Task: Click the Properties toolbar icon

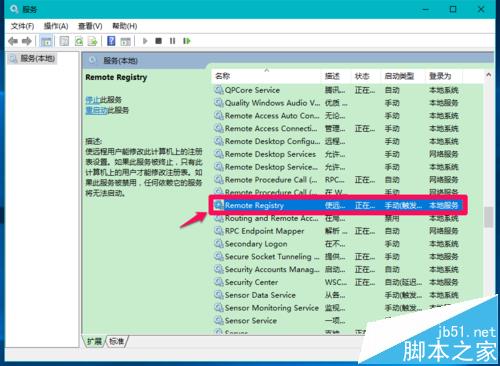Action: tap(64, 41)
